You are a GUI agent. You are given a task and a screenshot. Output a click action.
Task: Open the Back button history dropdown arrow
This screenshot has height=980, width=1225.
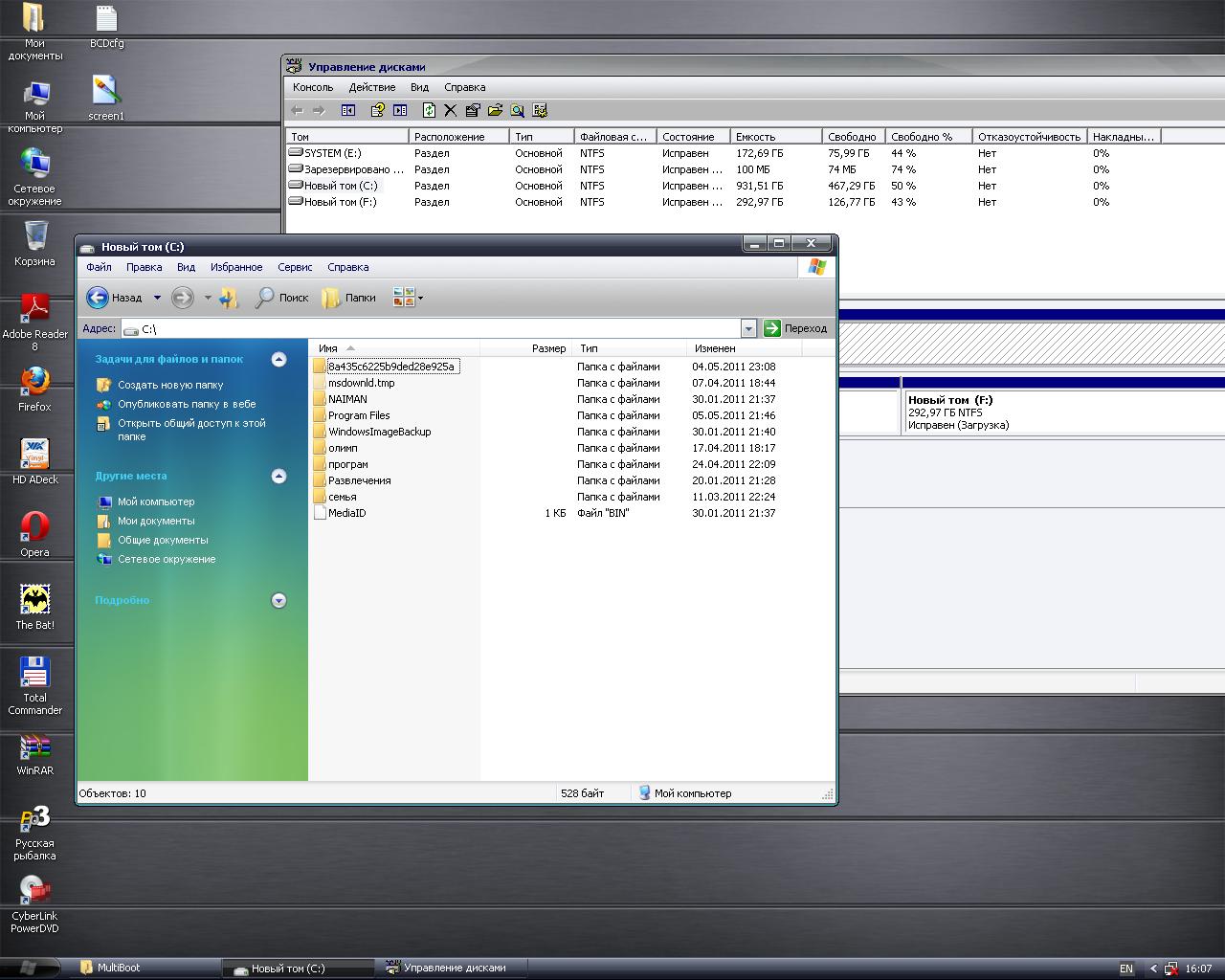[x=157, y=299]
